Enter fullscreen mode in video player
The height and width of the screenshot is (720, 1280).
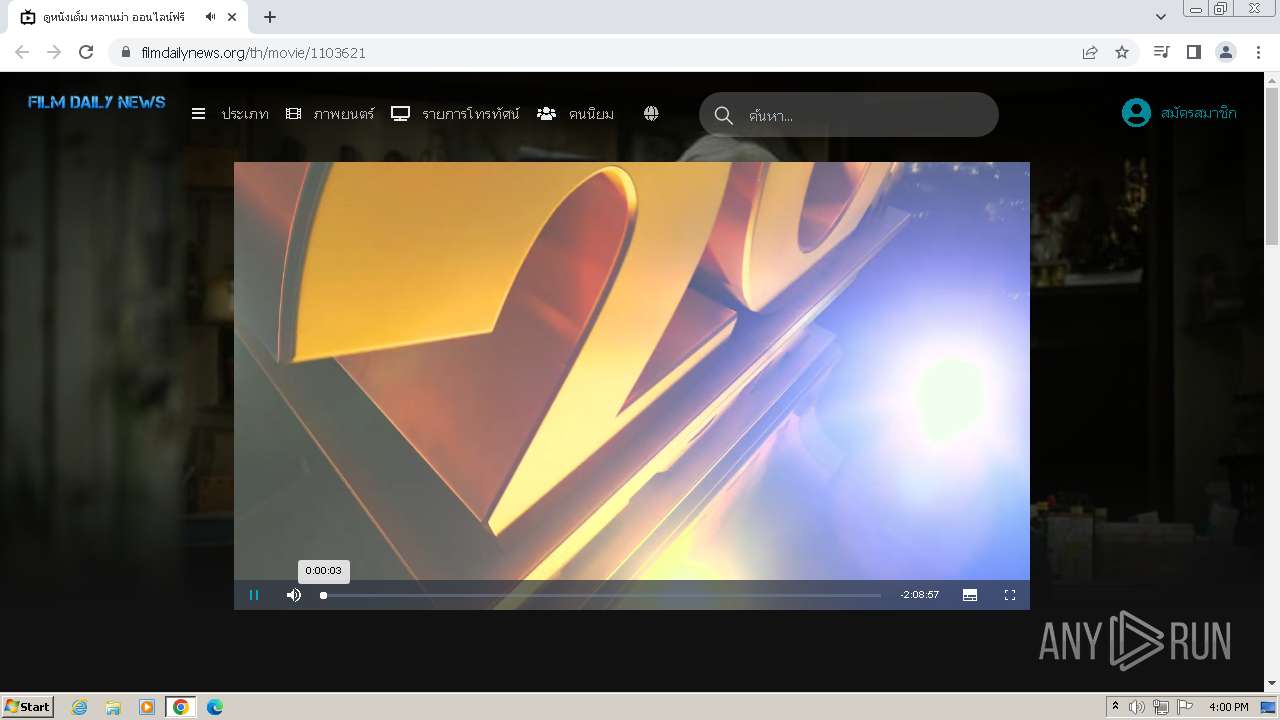1010,595
